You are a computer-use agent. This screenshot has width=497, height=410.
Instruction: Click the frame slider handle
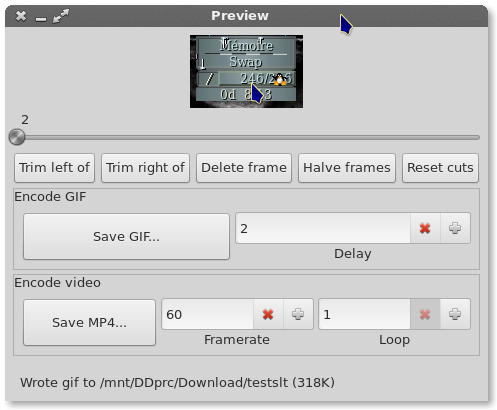click(17, 137)
